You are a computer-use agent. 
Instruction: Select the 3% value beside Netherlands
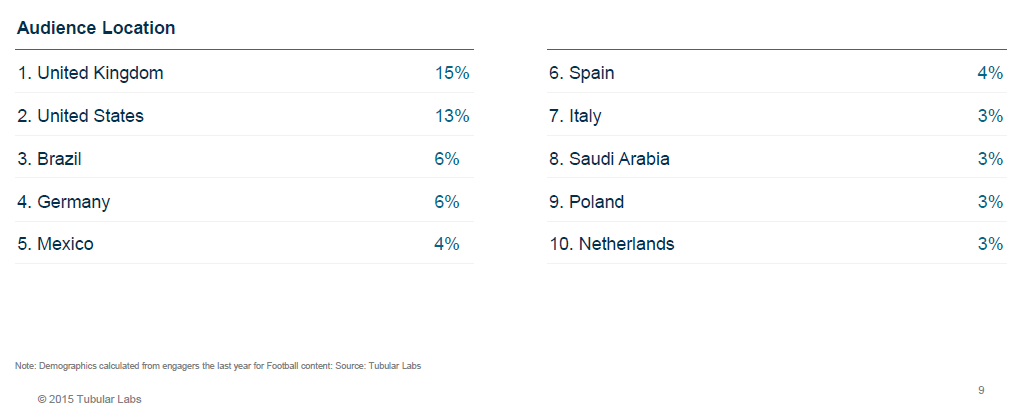990,244
